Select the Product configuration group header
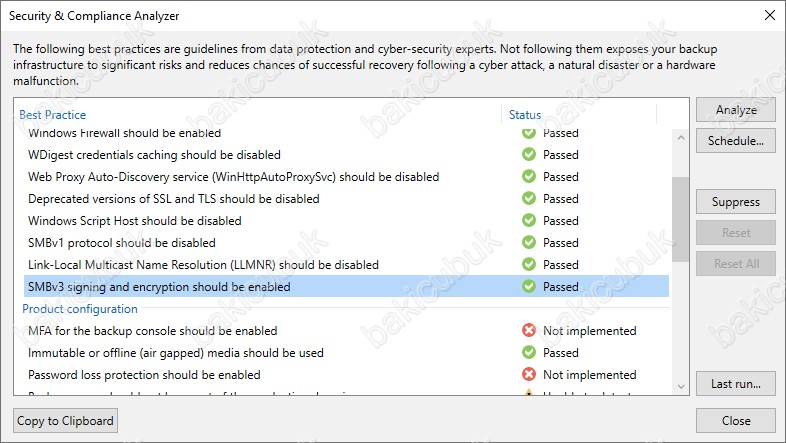Screen dimensions: 786x443 point(80,309)
